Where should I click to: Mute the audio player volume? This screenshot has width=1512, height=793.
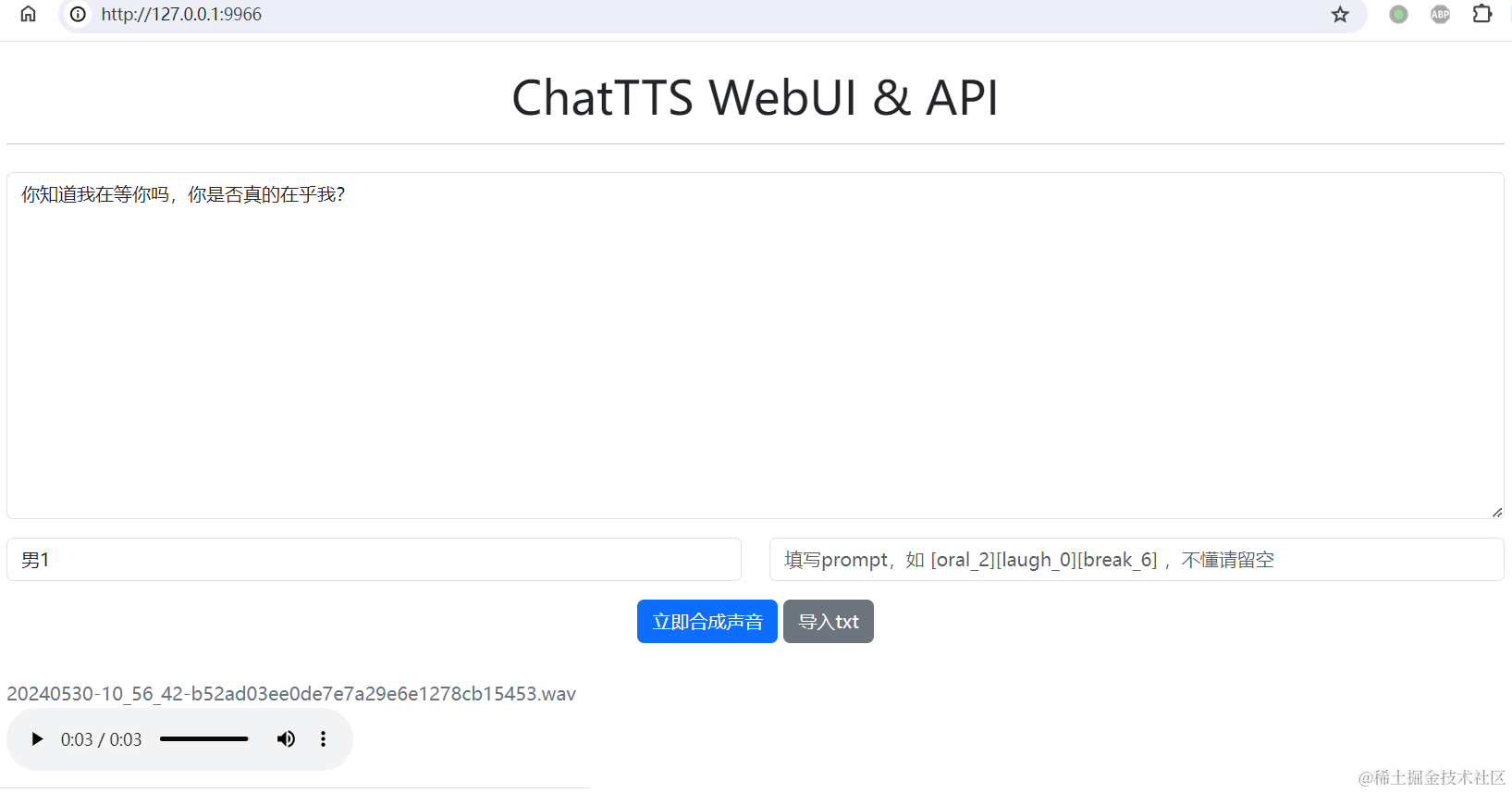tap(286, 739)
